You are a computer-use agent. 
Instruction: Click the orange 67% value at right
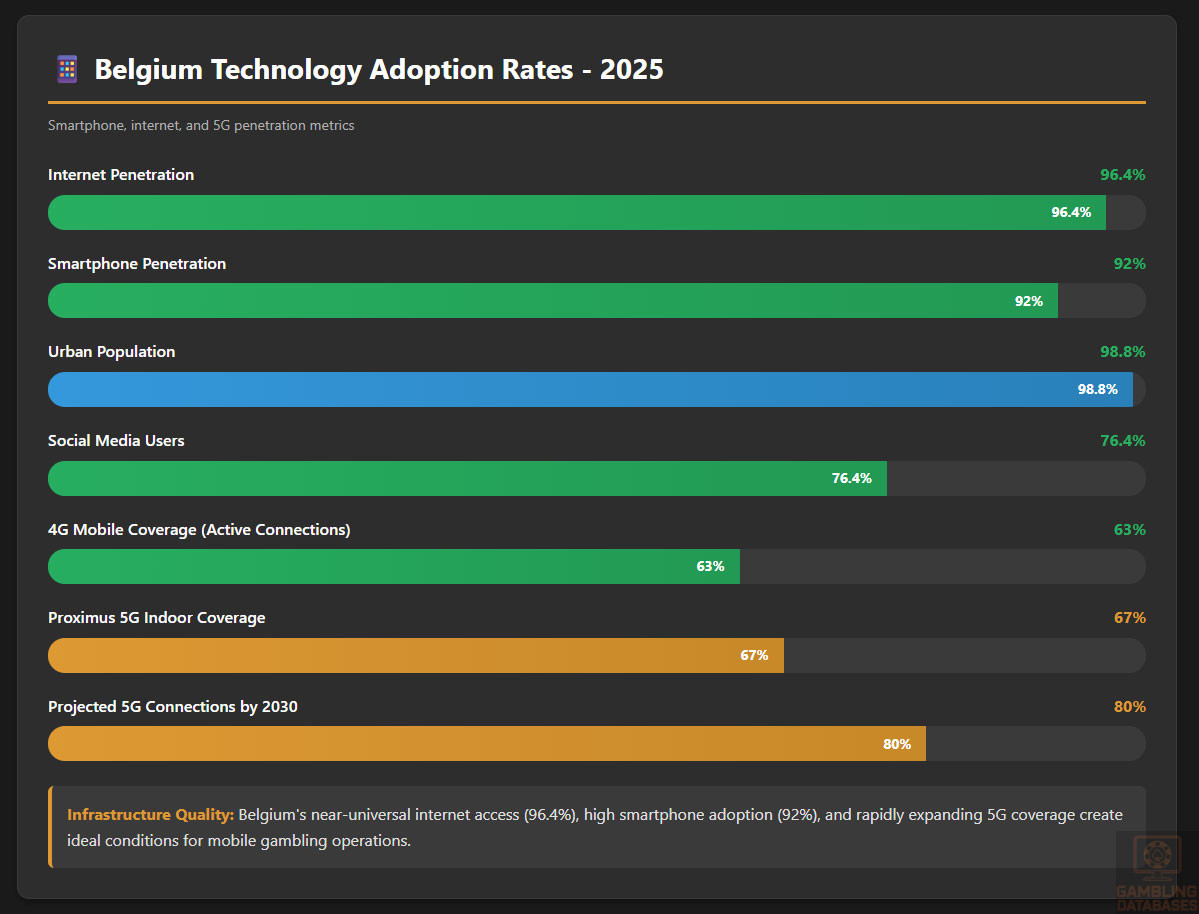[x=1129, y=618]
